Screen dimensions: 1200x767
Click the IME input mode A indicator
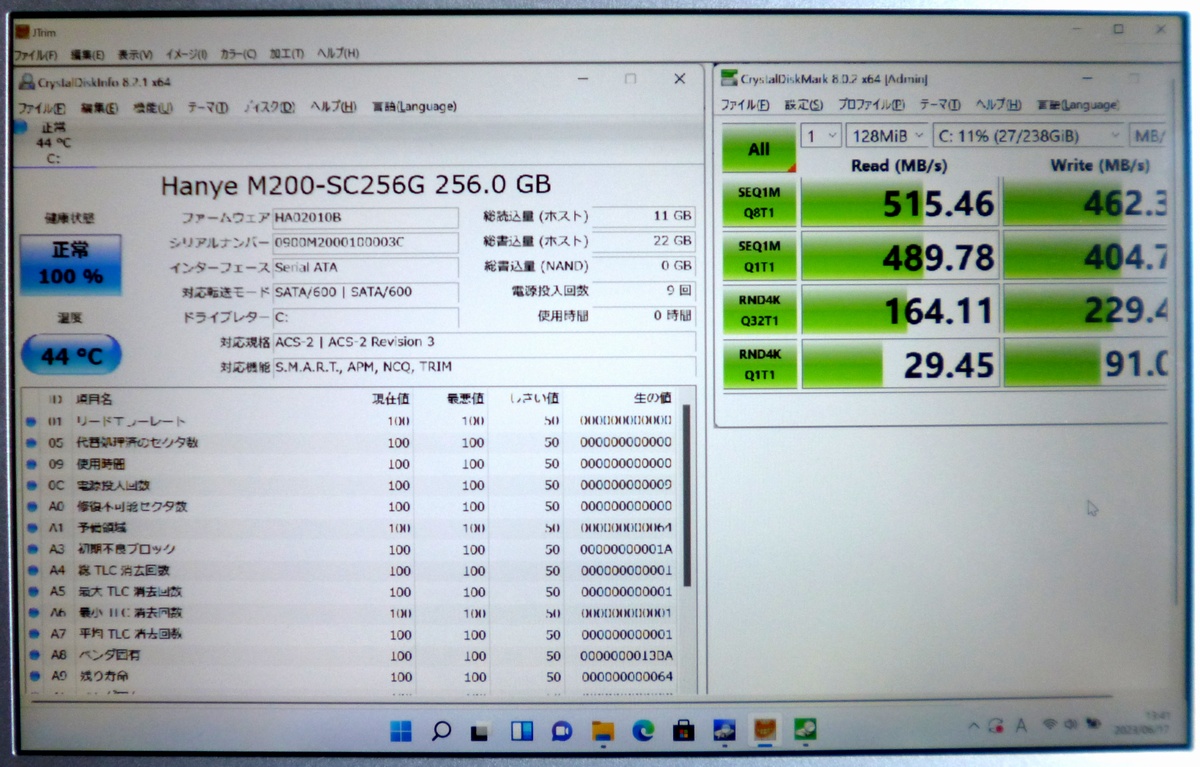[x=1021, y=726]
